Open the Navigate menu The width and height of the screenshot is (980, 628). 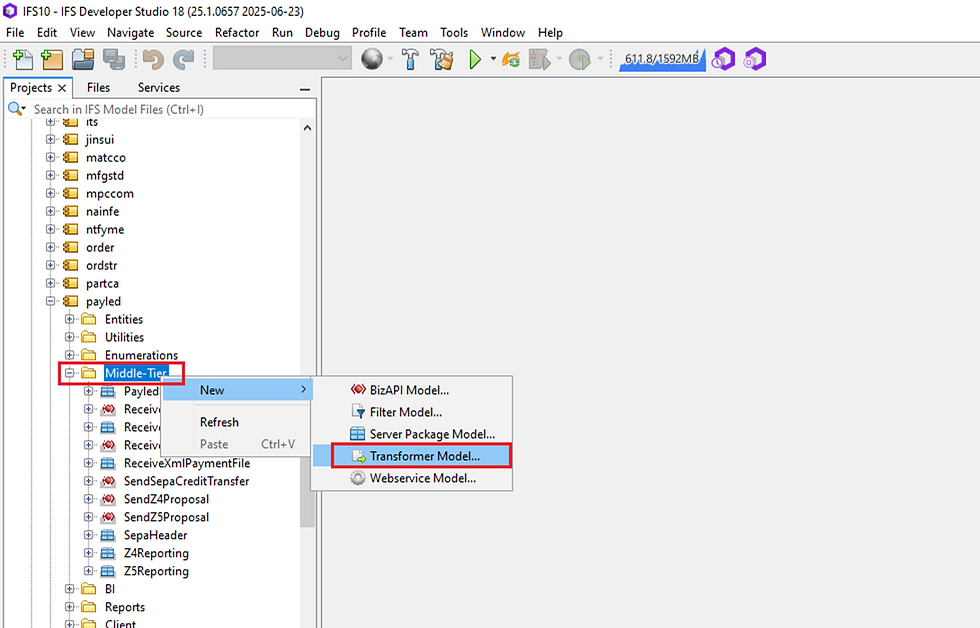coord(130,32)
